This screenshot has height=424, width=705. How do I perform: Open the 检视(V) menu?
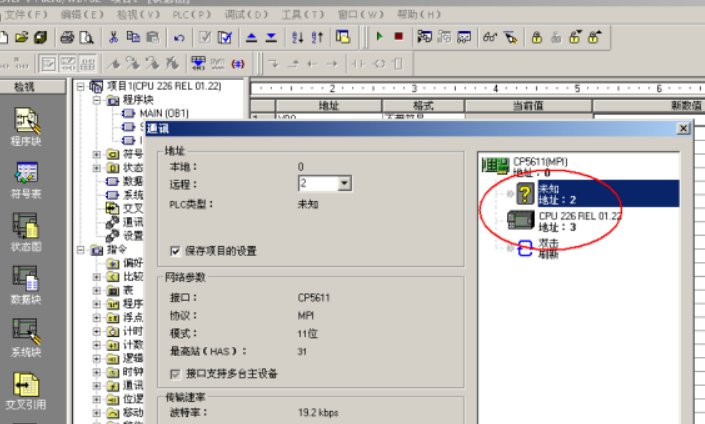138,14
